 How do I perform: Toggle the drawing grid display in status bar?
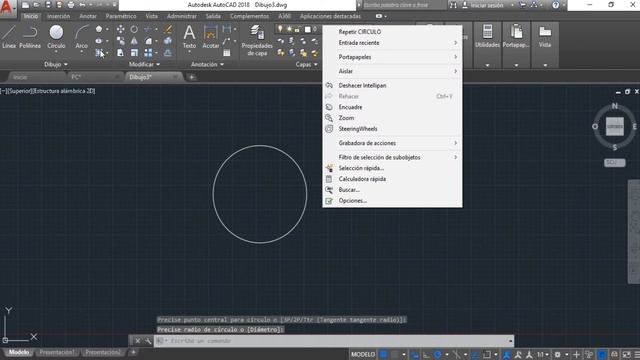383,354
